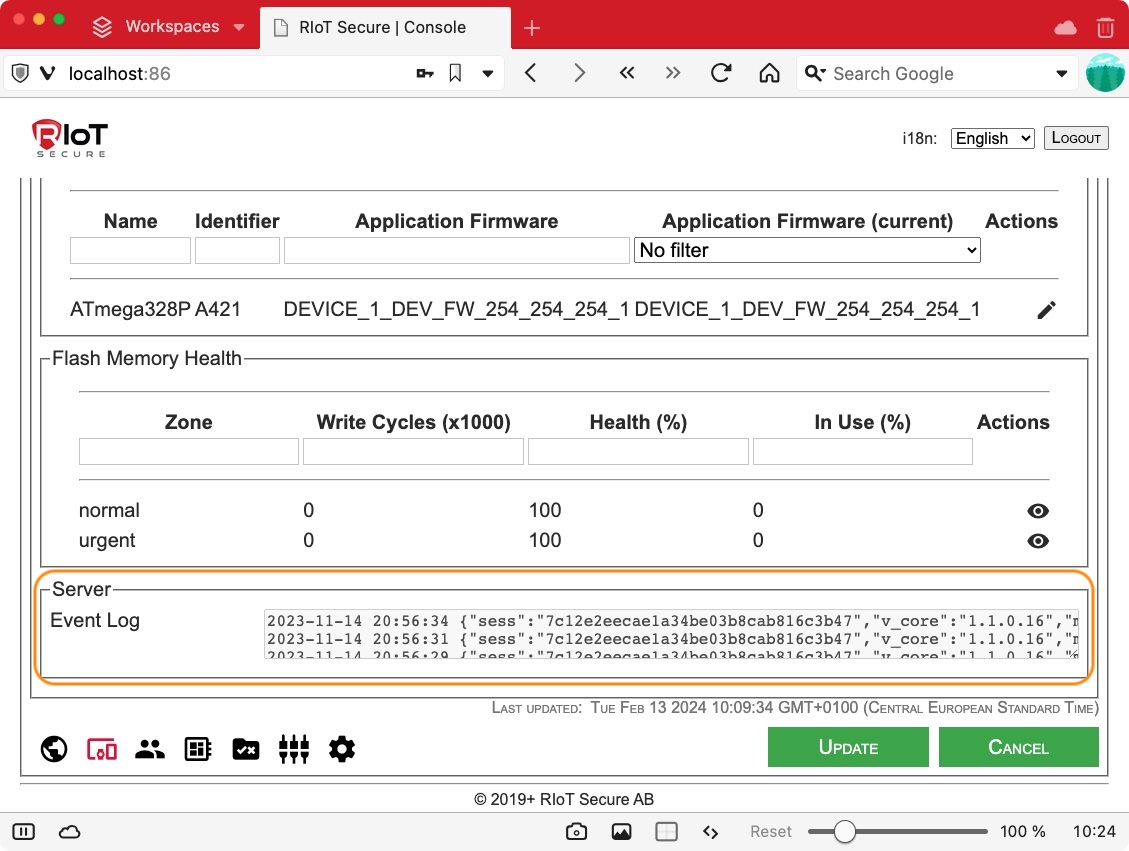
Task: Click the folder with check-cross icon
Action: [246, 749]
